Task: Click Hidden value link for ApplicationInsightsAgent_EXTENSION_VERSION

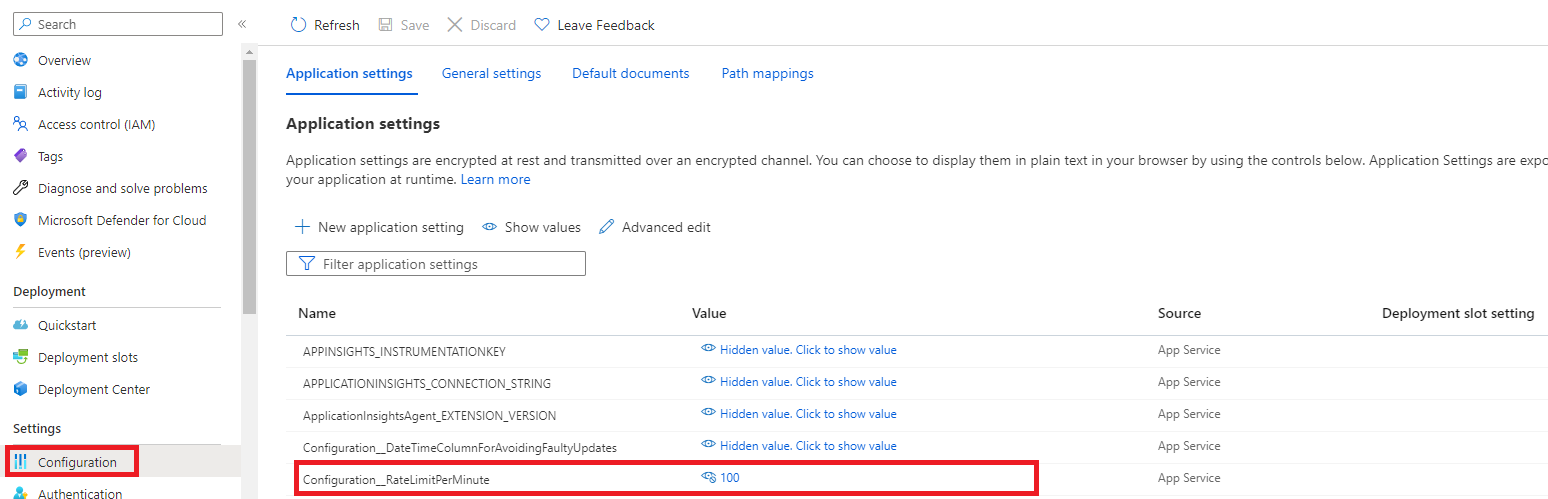Action: click(x=808, y=414)
